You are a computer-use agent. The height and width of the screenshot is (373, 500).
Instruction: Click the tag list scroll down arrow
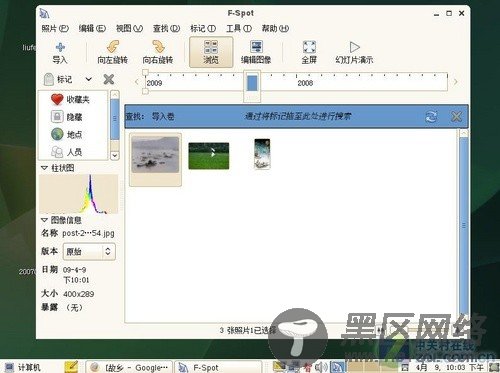[115, 156]
